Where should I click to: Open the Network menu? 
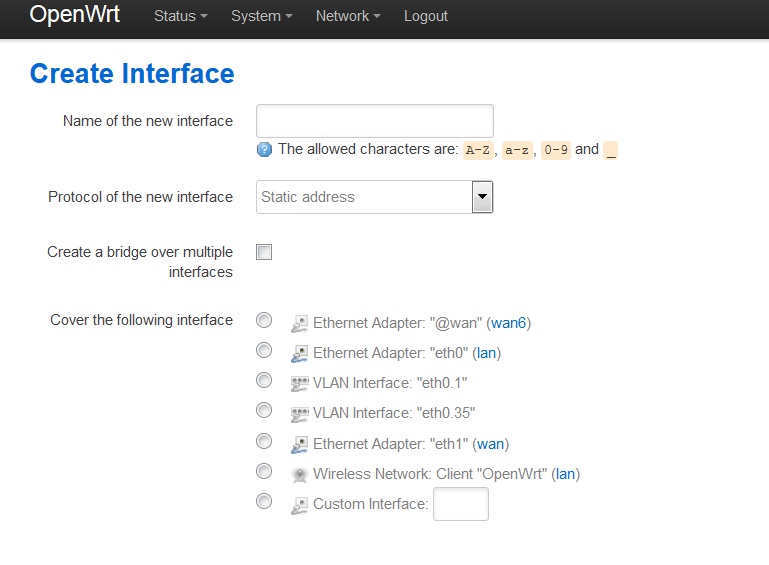coord(348,16)
